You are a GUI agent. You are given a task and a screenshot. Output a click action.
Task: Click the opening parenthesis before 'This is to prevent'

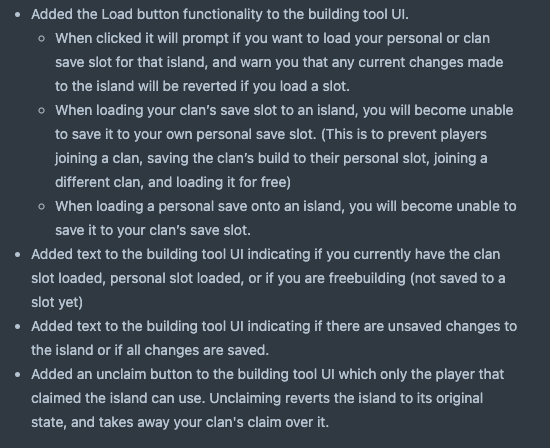(323, 134)
